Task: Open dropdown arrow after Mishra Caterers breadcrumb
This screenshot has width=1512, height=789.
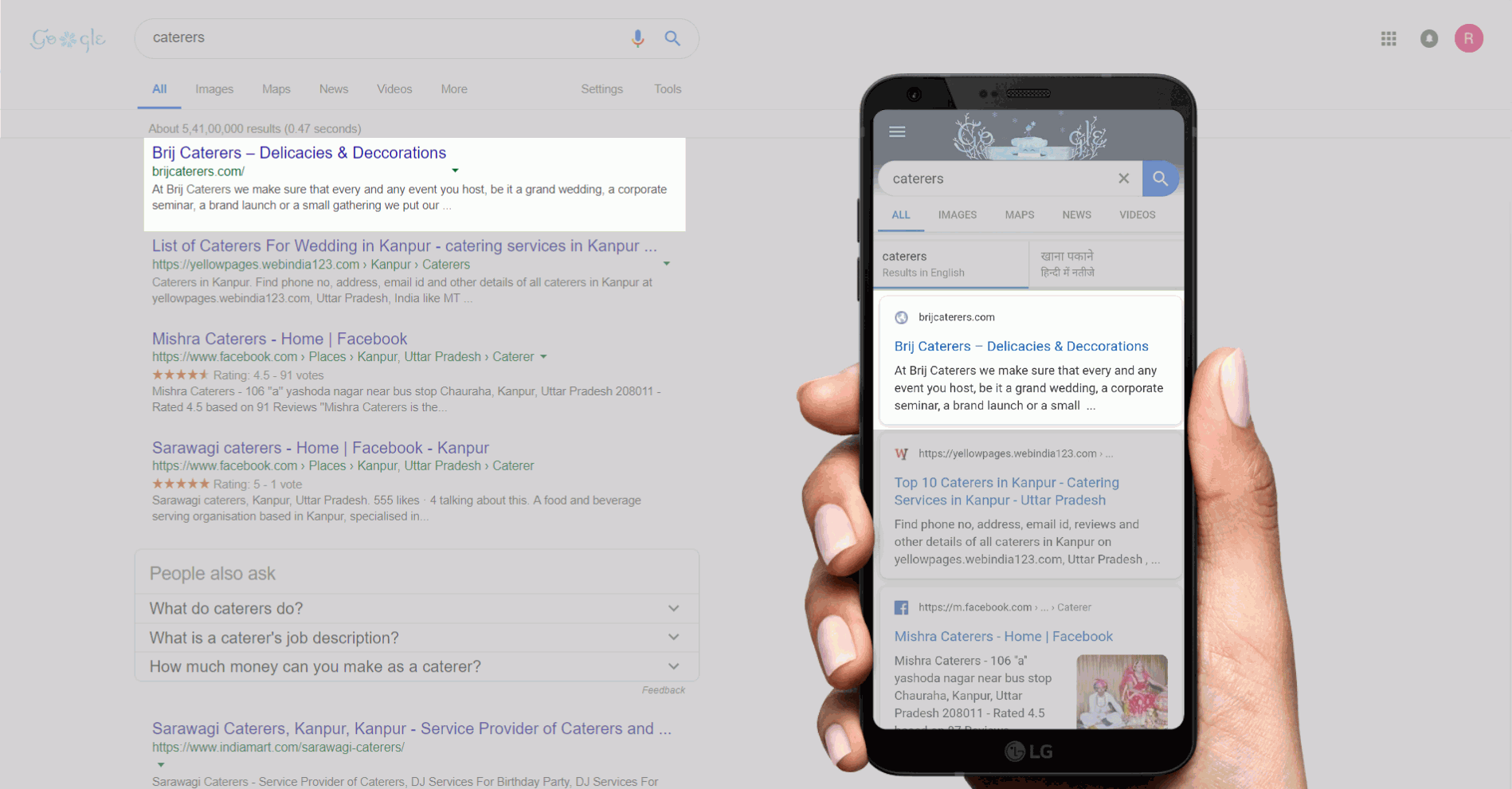Action: pos(543,357)
